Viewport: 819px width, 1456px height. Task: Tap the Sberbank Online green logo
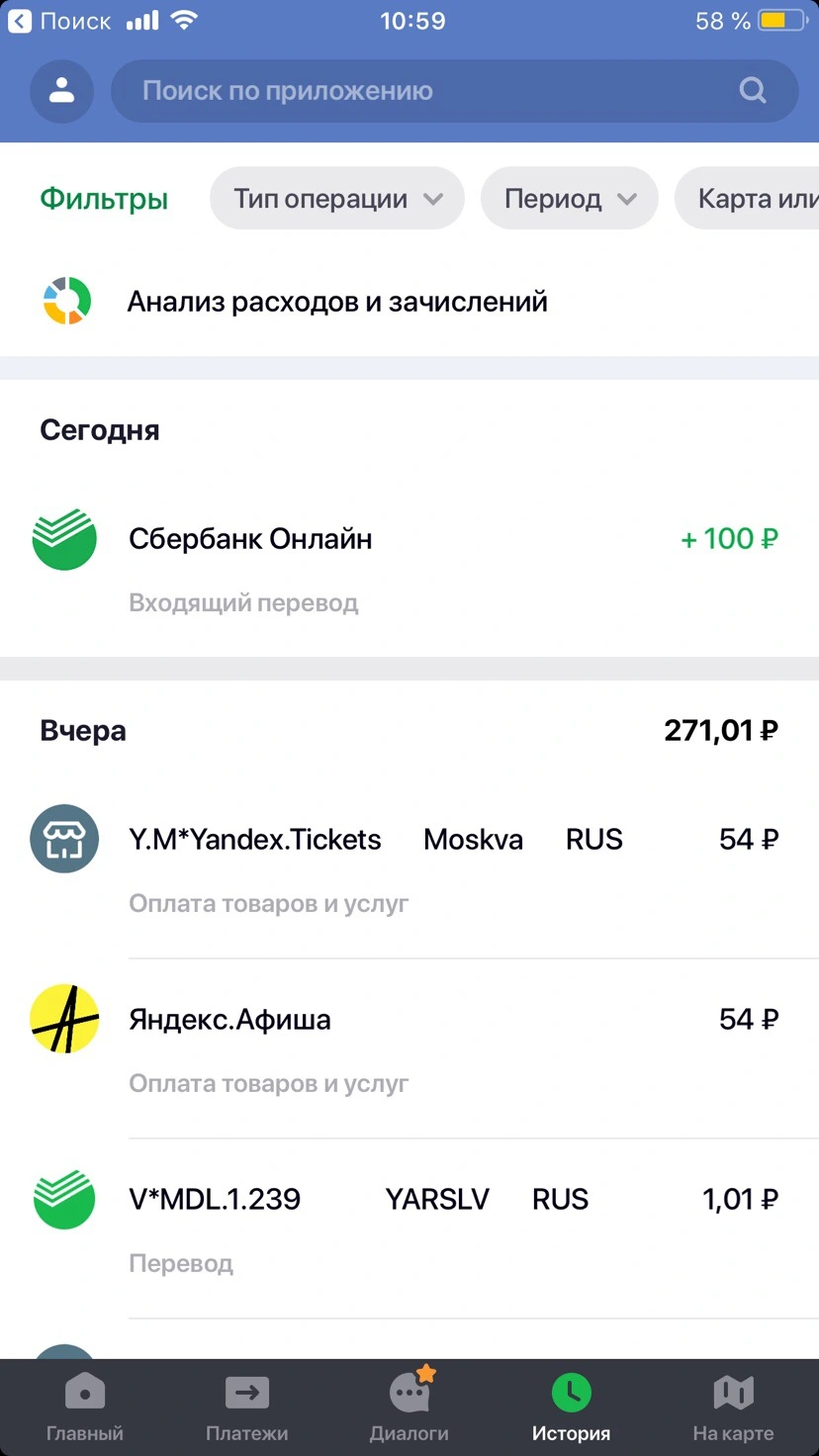64,539
